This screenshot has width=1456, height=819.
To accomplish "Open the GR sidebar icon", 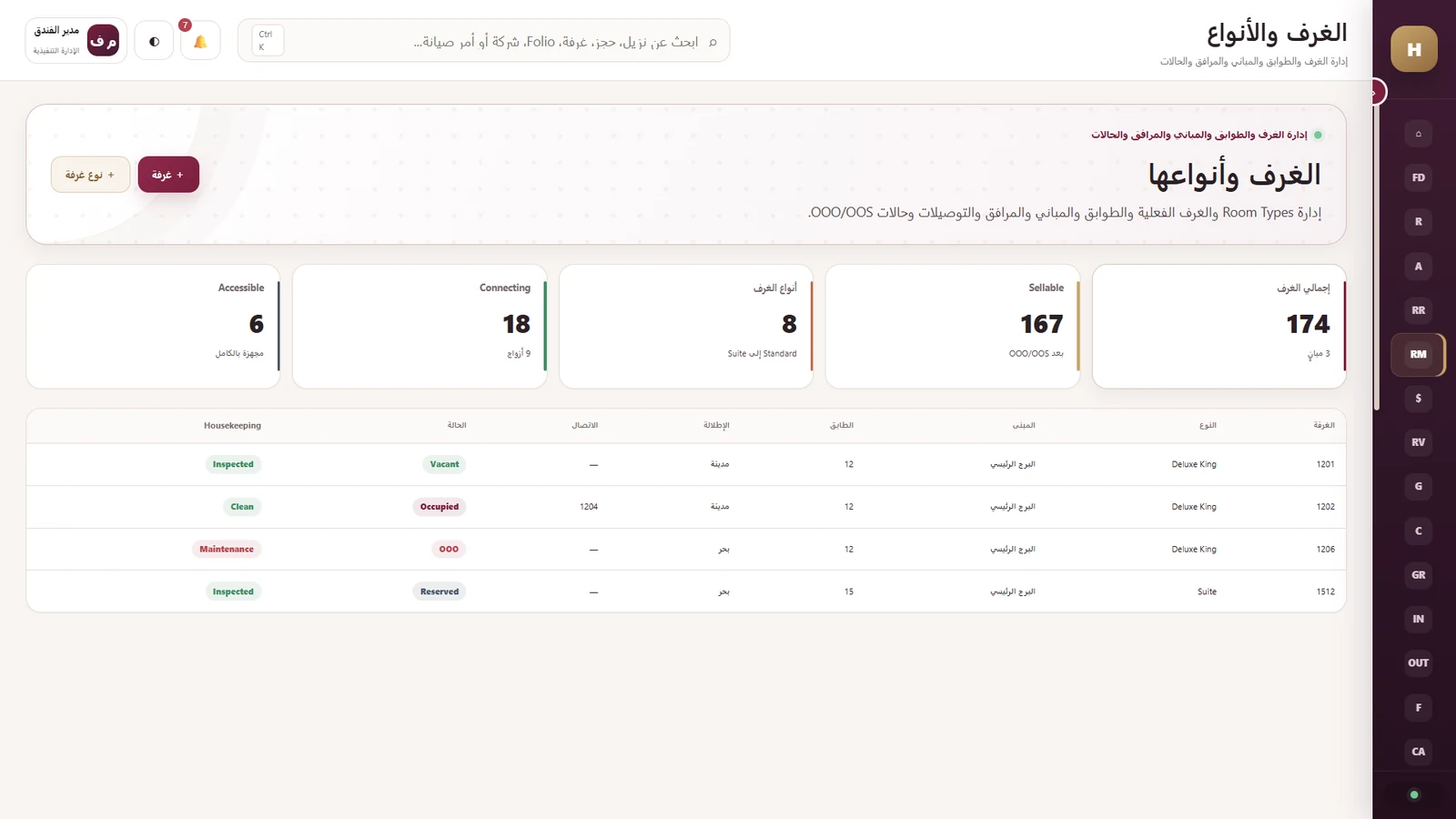I will pyautogui.click(x=1418, y=575).
